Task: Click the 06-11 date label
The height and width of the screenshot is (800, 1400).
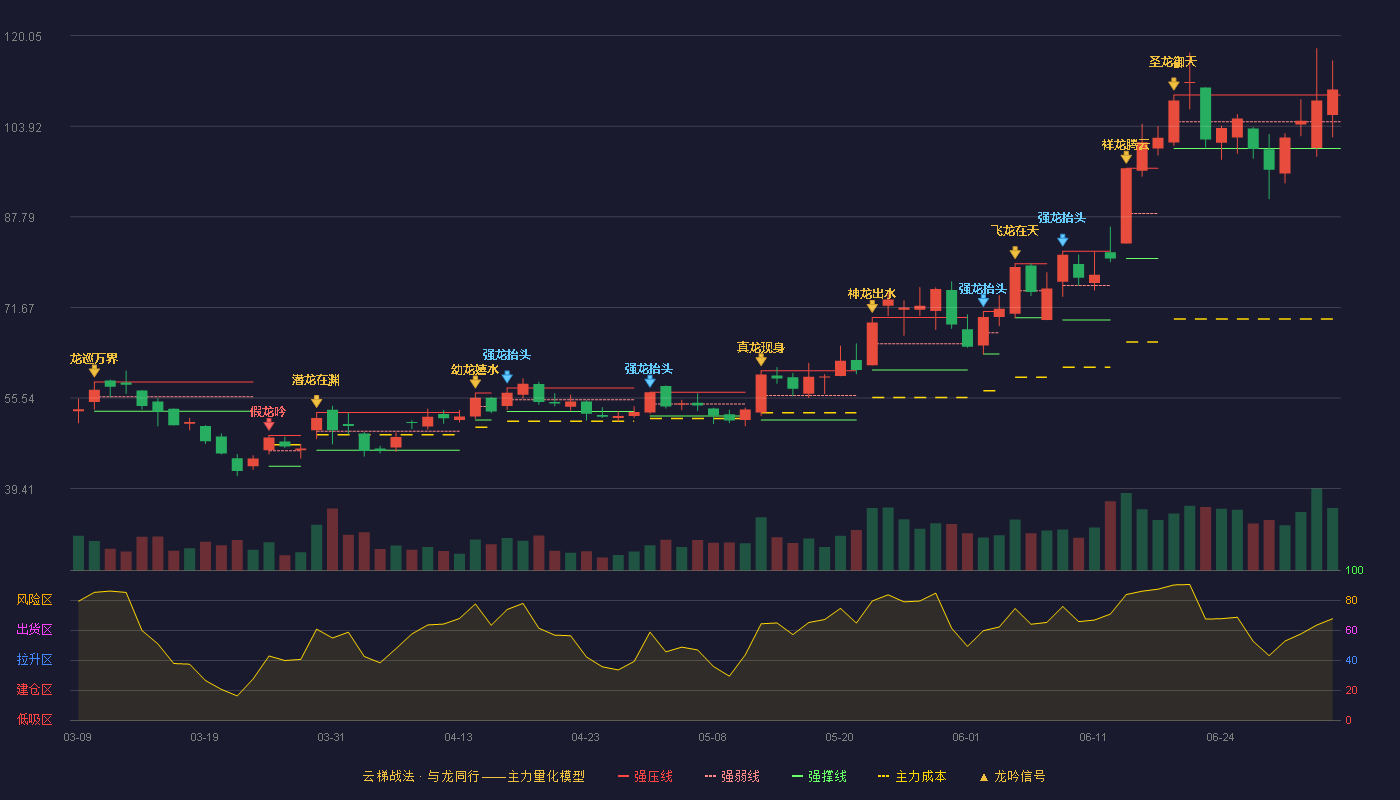Action: [1093, 737]
